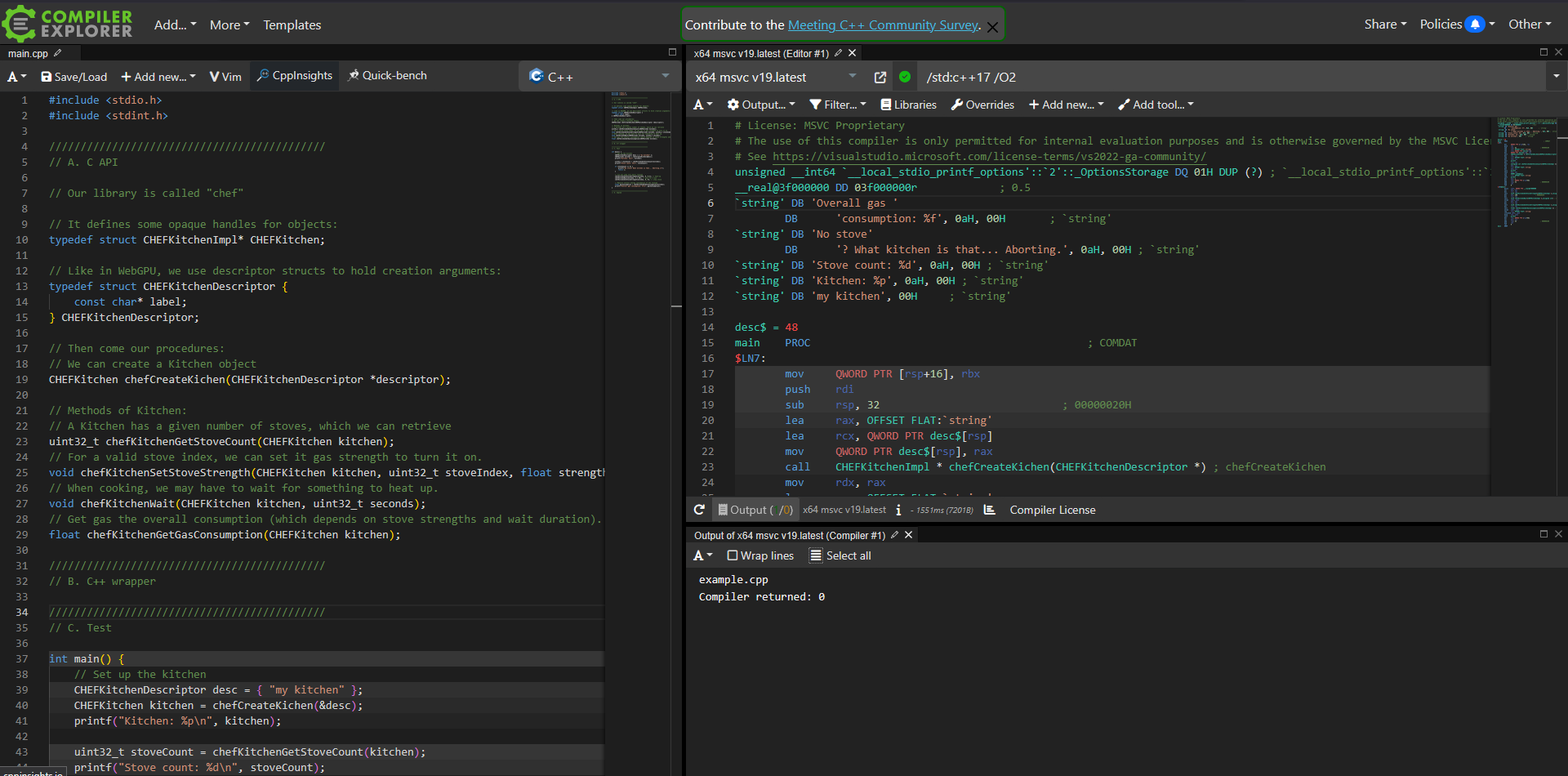Open the Compiler License link
The image size is (1568, 776).
click(x=1052, y=510)
